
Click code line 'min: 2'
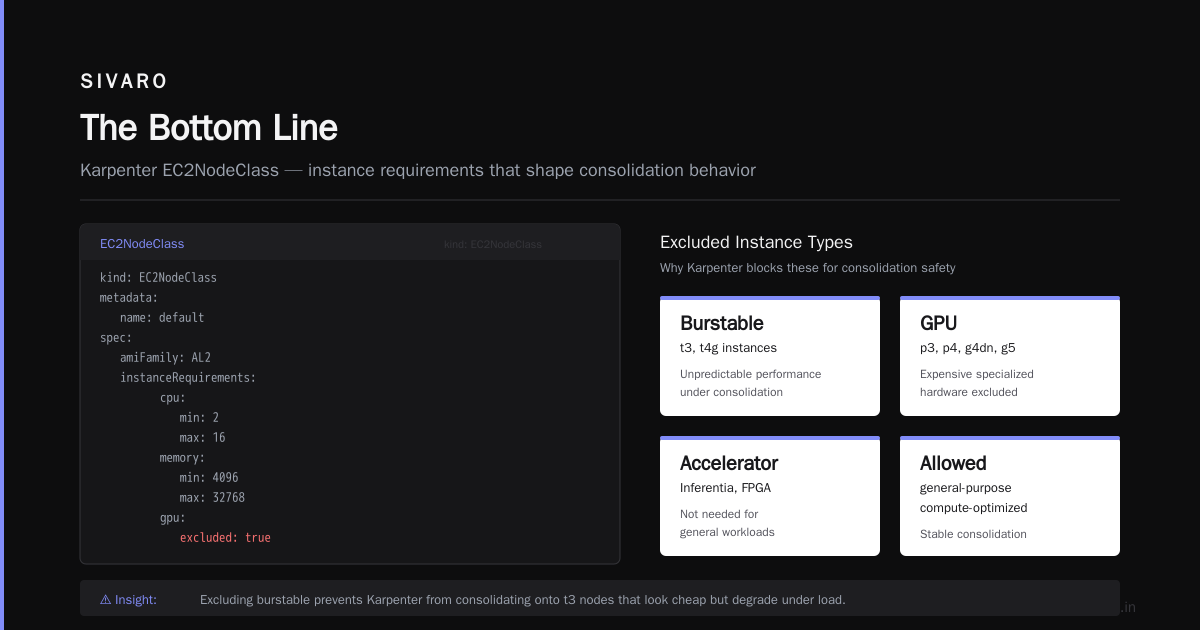tap(199, 417)
